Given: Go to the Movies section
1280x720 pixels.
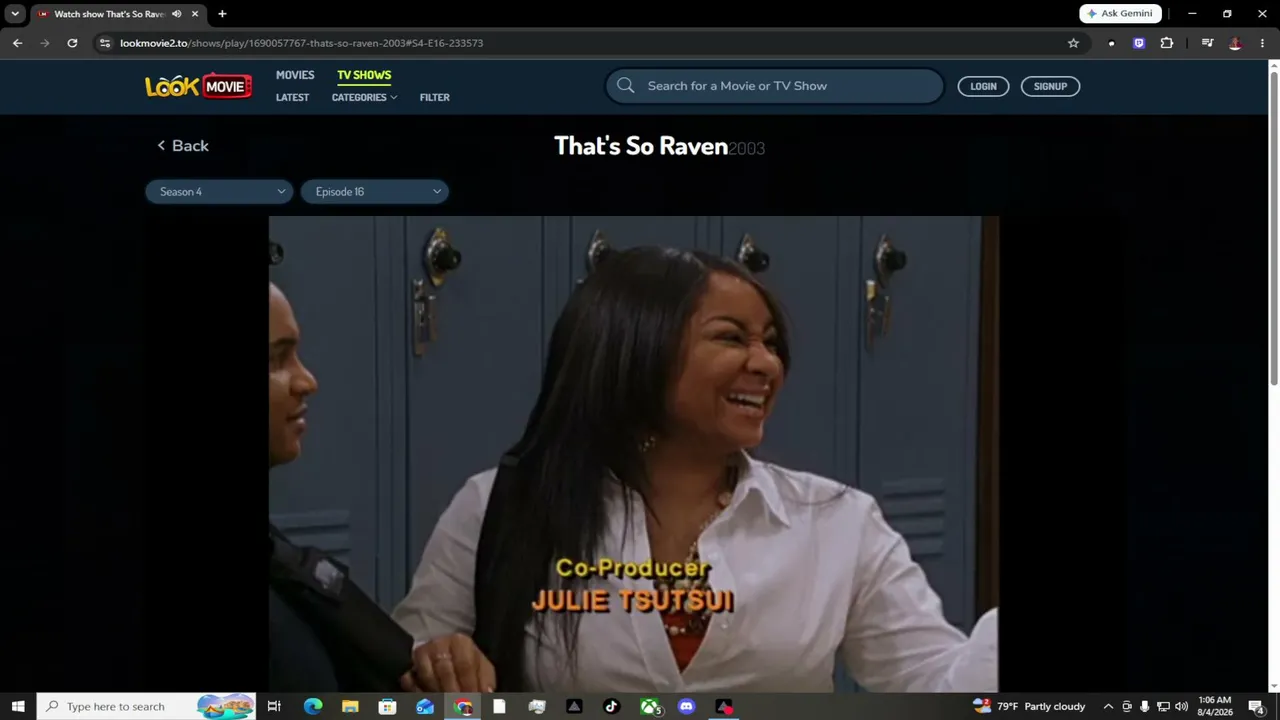Looking at the screenshot, I should [x=295, y=75].
